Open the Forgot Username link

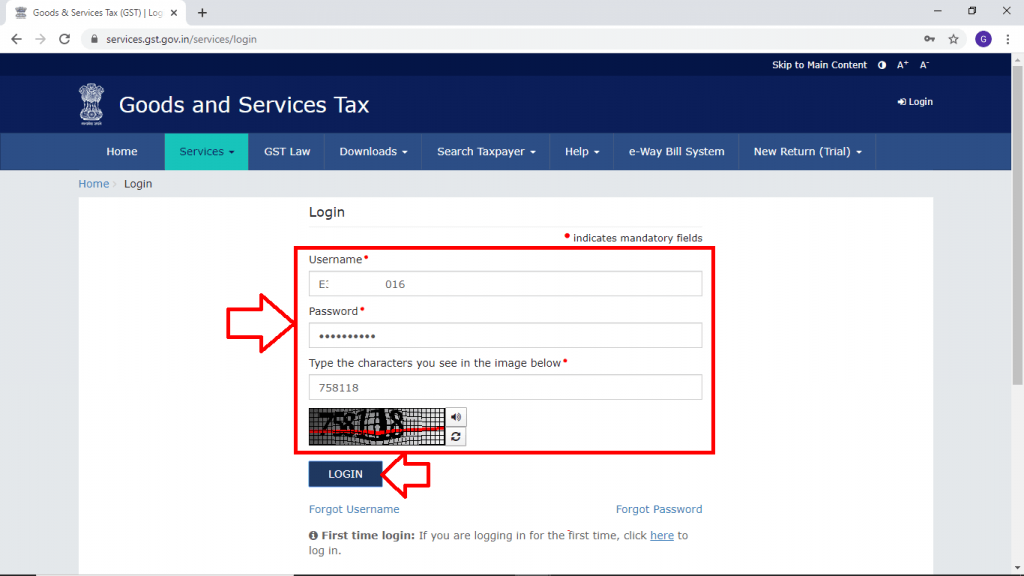[x=354, y=509]
